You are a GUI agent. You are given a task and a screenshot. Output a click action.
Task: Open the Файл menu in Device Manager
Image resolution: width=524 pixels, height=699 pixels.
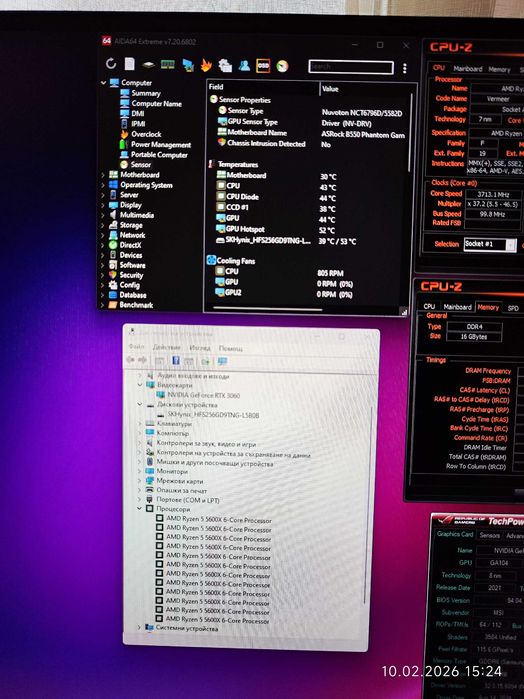[136, 347]
